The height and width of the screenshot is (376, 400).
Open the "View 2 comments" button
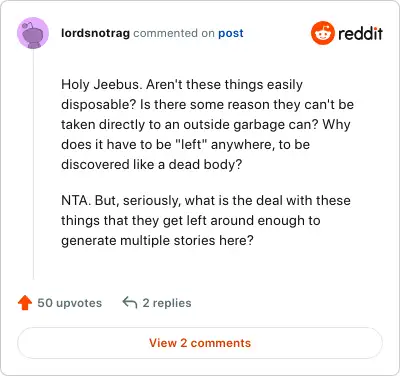pyautogui.click(x=200, y=343)
